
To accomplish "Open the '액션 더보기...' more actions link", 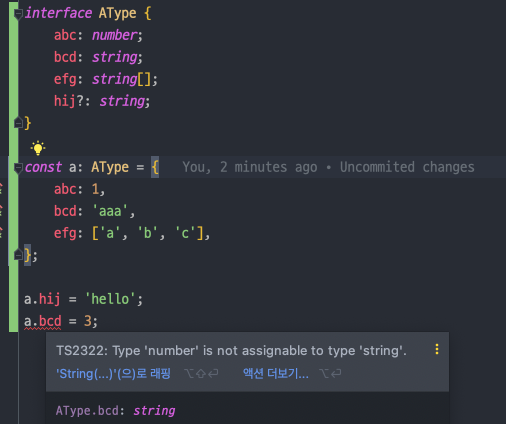I will tap(276, 373).
